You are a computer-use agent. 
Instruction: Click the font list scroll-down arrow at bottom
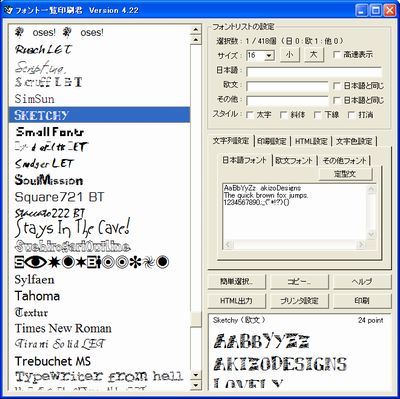click(x=196, y=385)
